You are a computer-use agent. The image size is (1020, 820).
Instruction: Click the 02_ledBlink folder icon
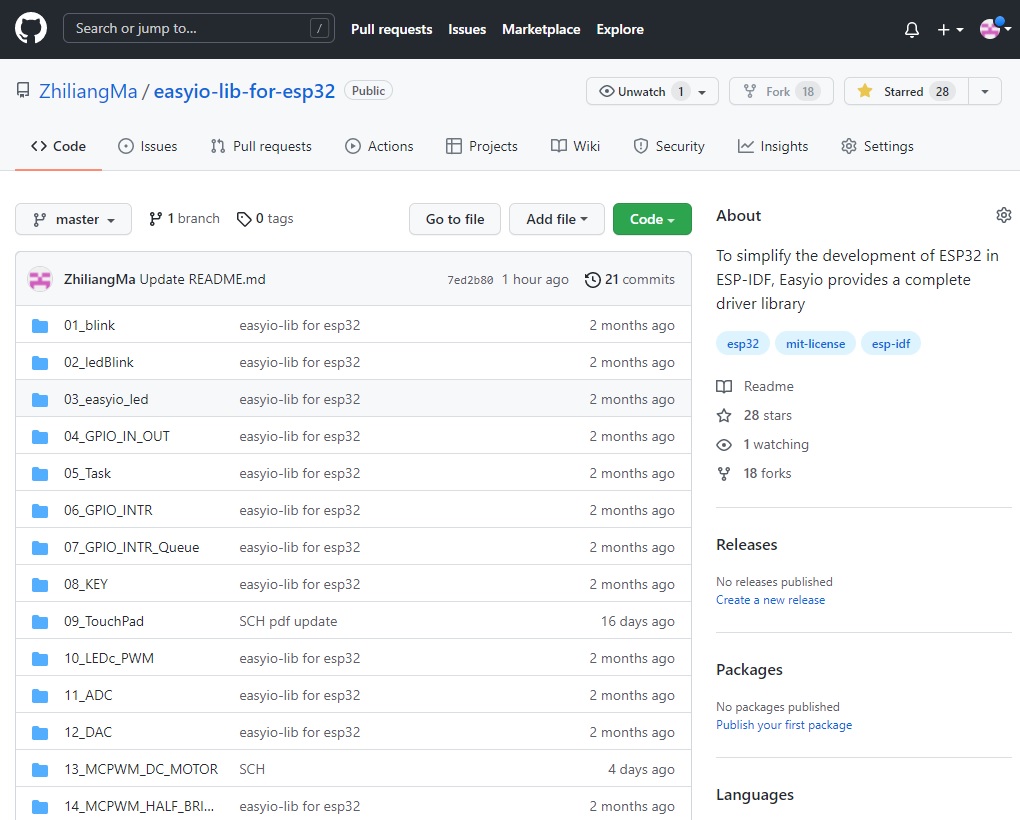click(40, 363)
